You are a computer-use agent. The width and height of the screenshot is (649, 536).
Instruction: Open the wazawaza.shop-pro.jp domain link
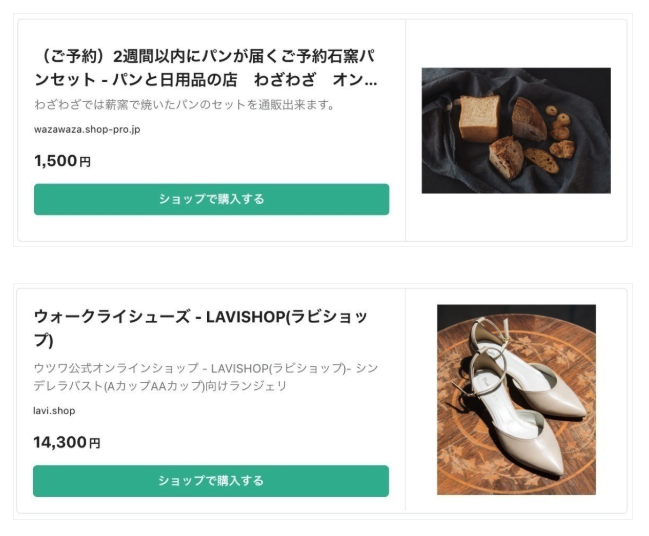pos(86,130)
